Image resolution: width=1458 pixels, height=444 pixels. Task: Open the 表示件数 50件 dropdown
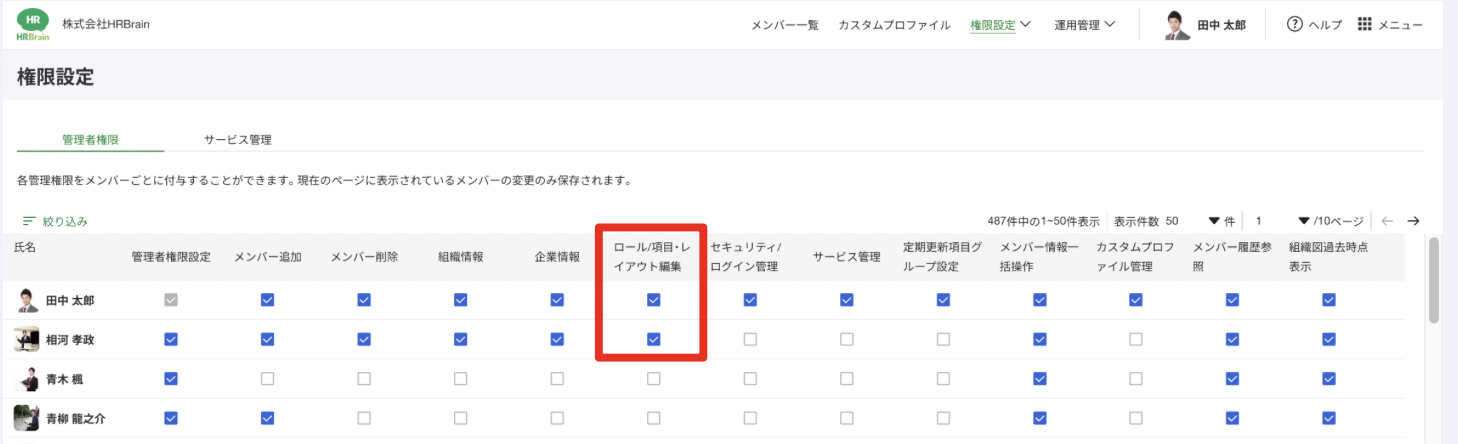1214,221
